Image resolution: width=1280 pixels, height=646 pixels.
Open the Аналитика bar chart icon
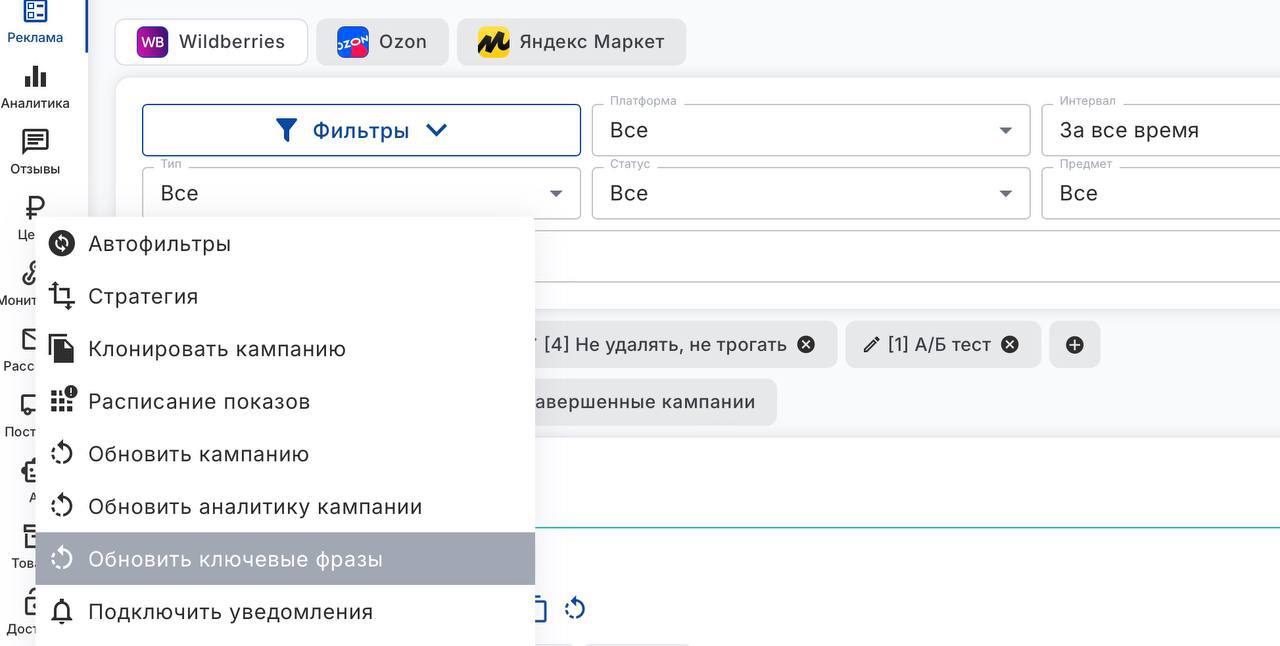(35, 86)
